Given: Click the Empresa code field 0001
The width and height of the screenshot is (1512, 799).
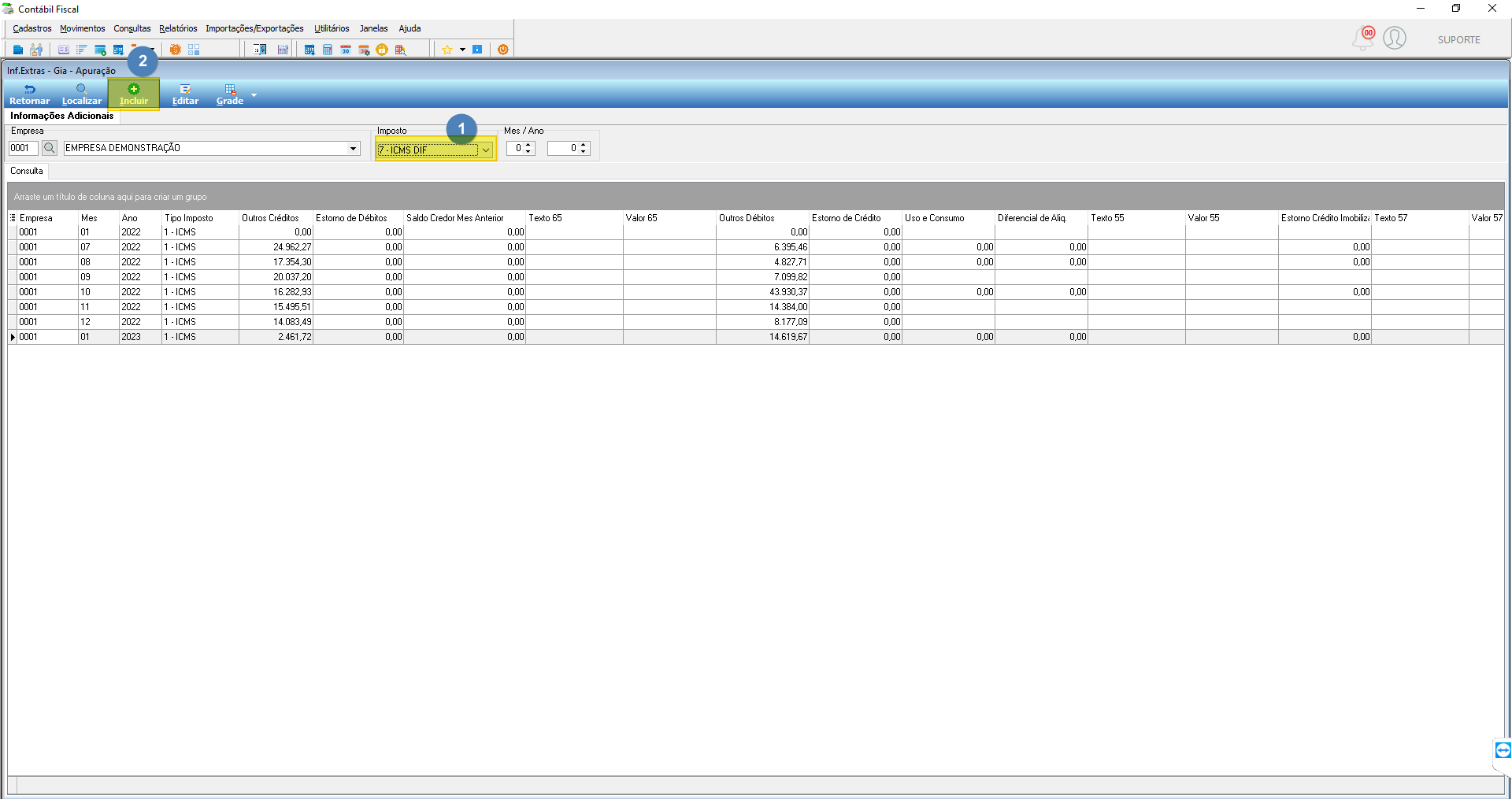Looking at the screenshot, I should [x=23, y=148].
